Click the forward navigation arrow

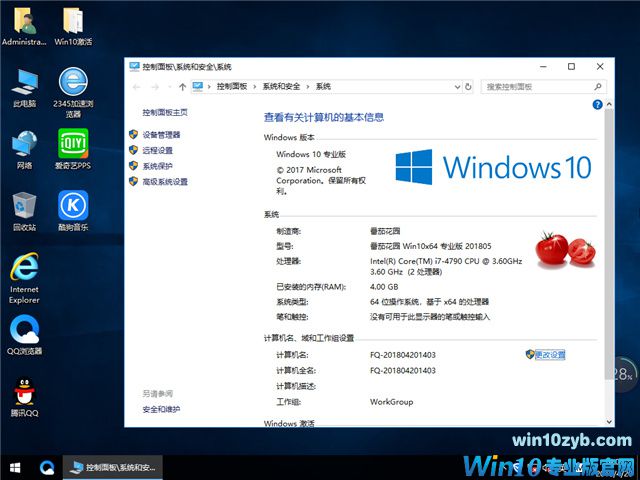pos(155,87)
